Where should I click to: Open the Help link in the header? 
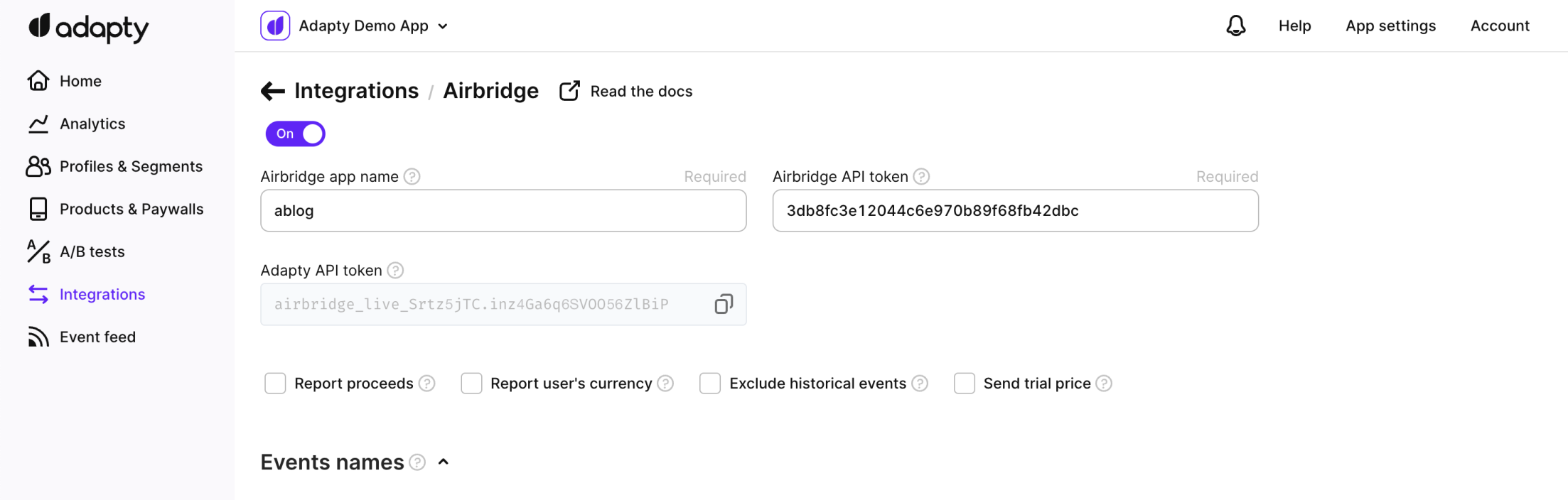click(1294, 26)
